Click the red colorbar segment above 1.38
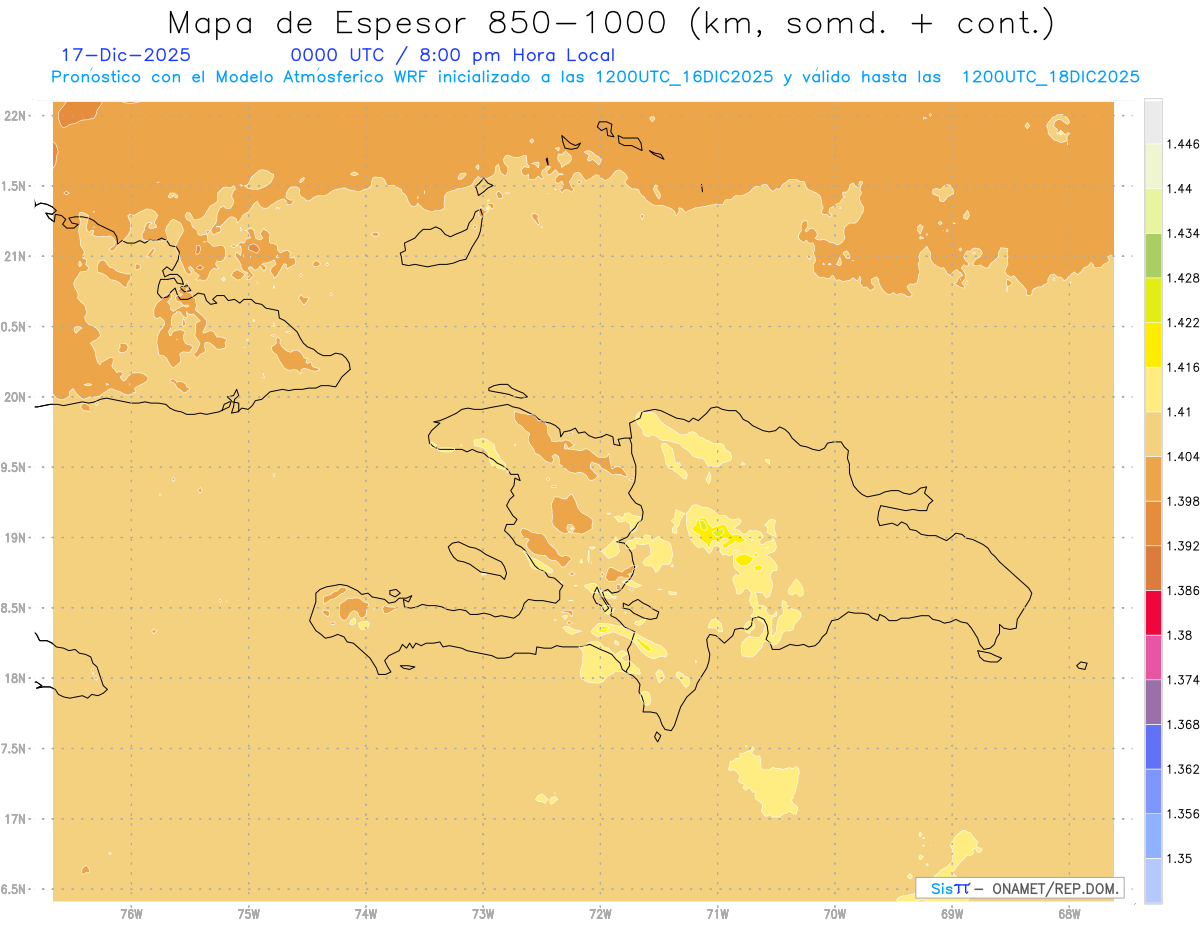Image resolution: width=1200 pixels, height=927 pixels. [1153, 613]
